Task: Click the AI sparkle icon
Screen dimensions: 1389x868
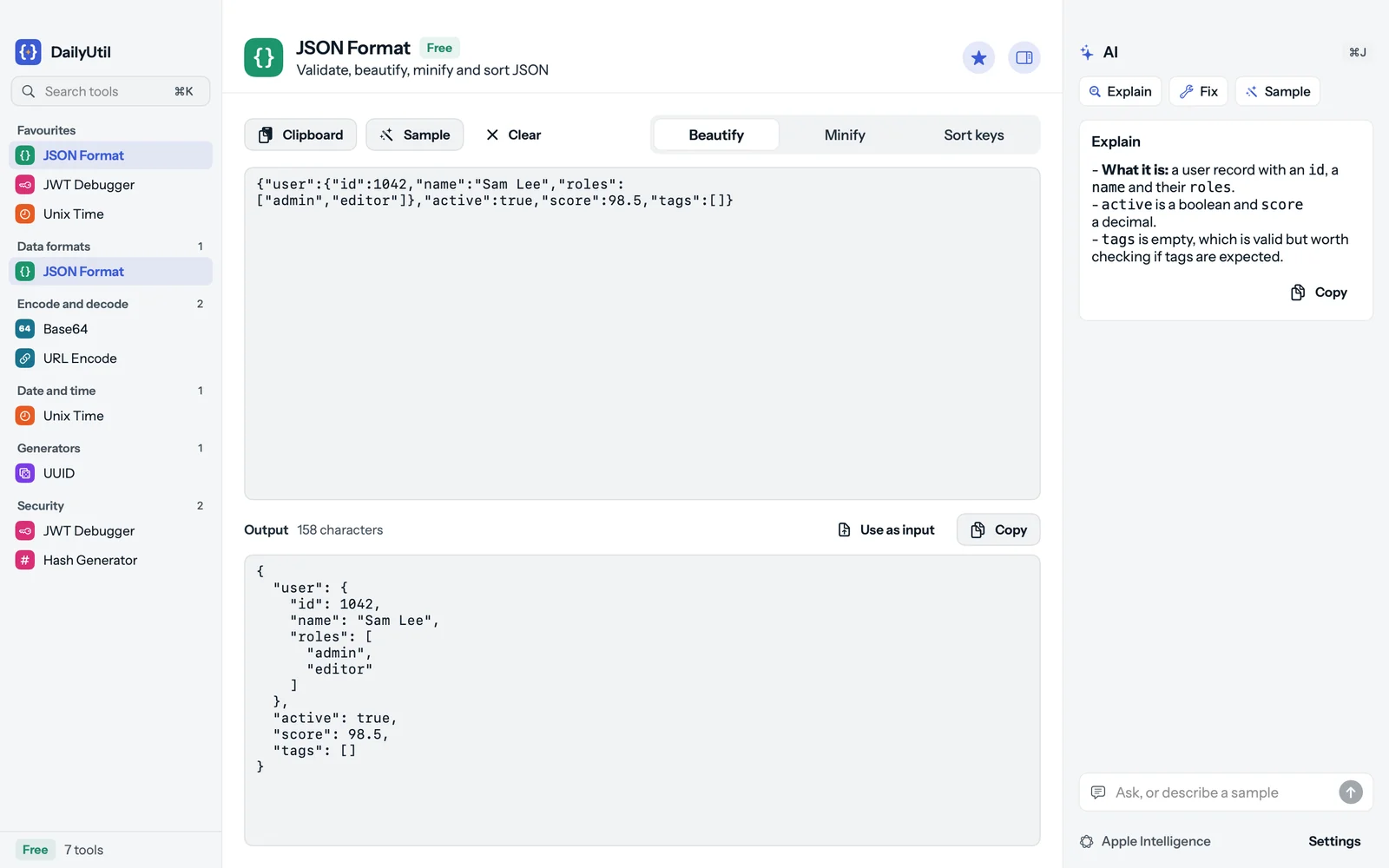Action: click(x=1087, y=52)
